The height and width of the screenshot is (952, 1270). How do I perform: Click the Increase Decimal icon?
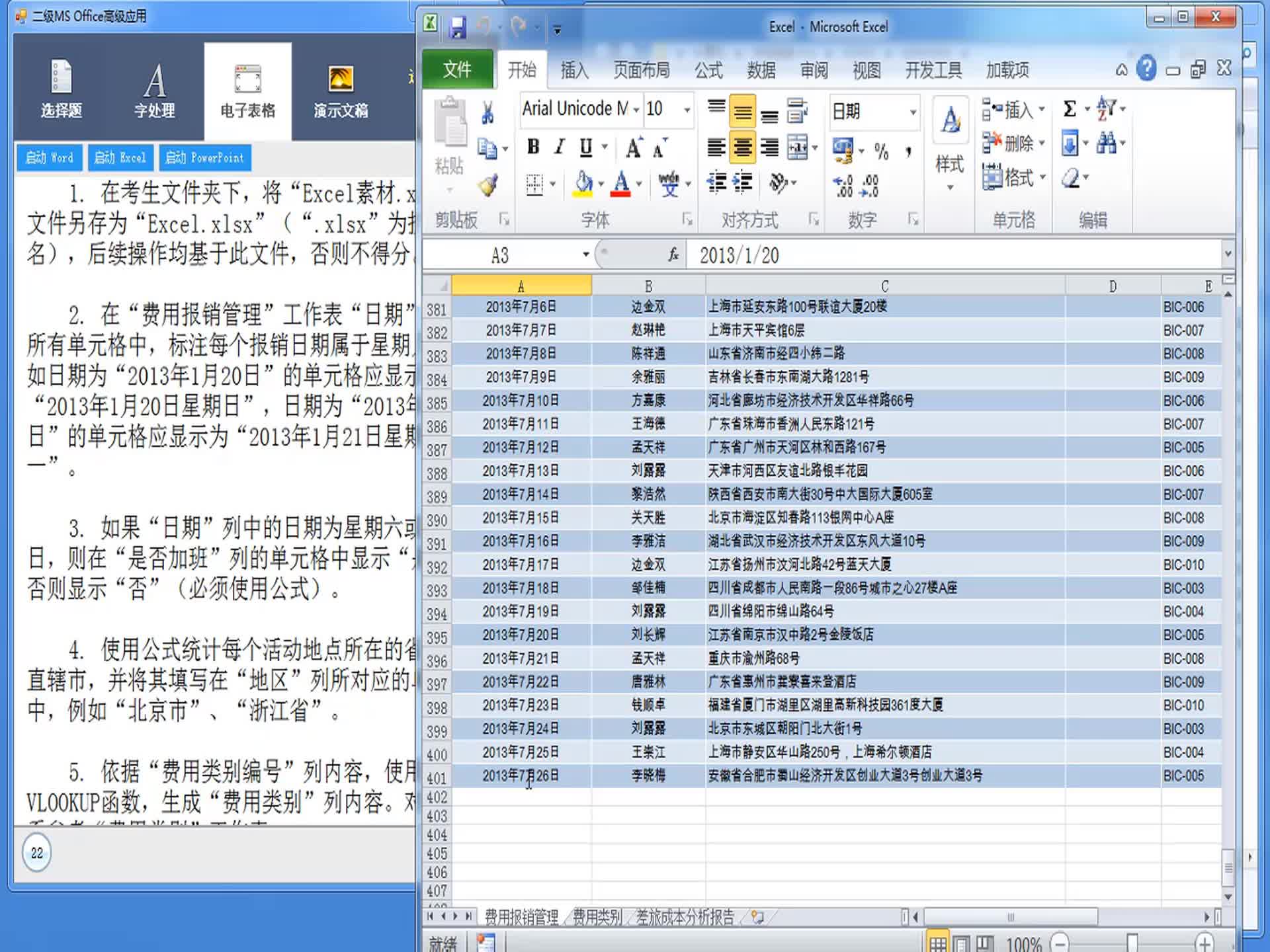pos(842,186)
